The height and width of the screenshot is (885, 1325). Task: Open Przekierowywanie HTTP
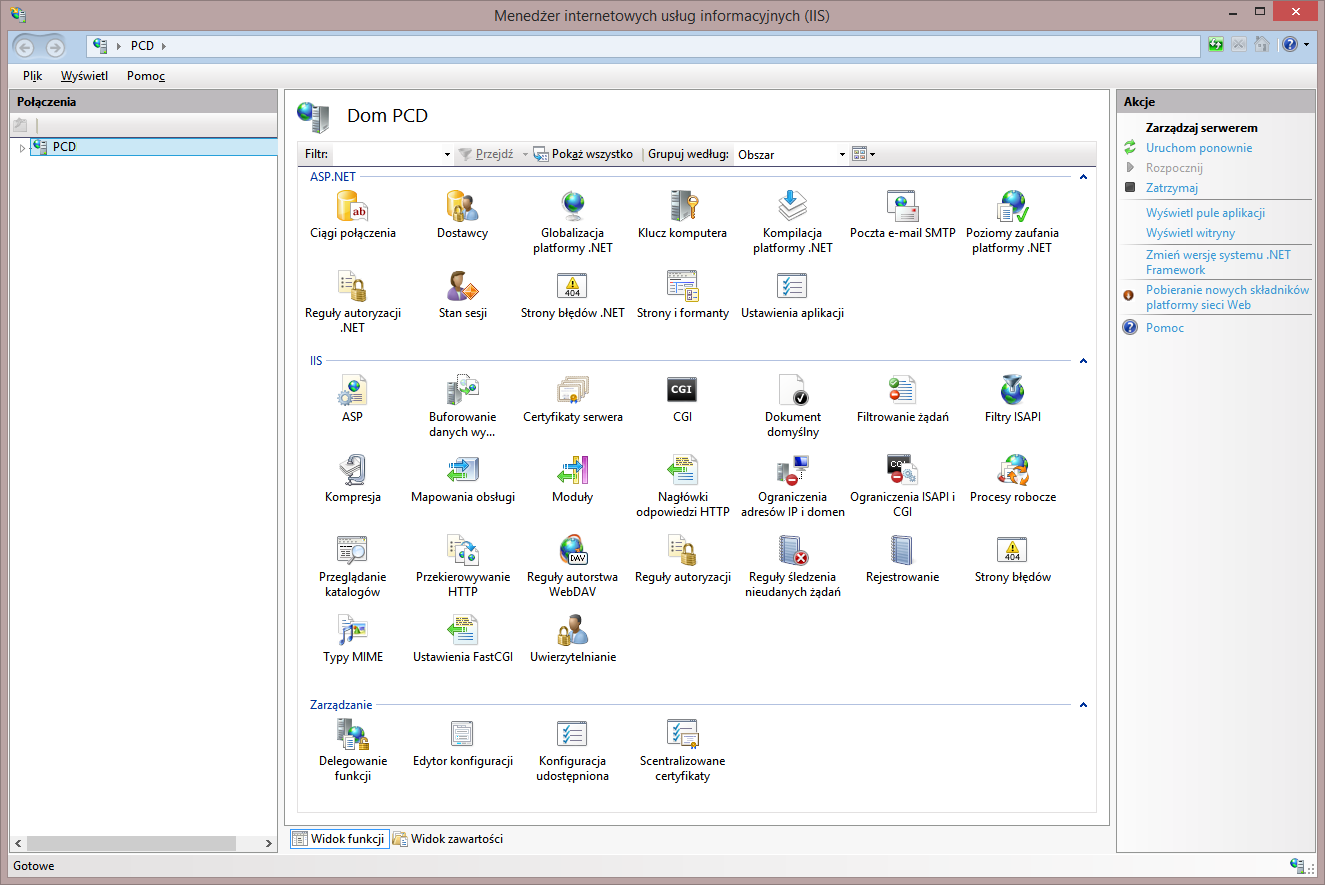(x=463, y=566)
